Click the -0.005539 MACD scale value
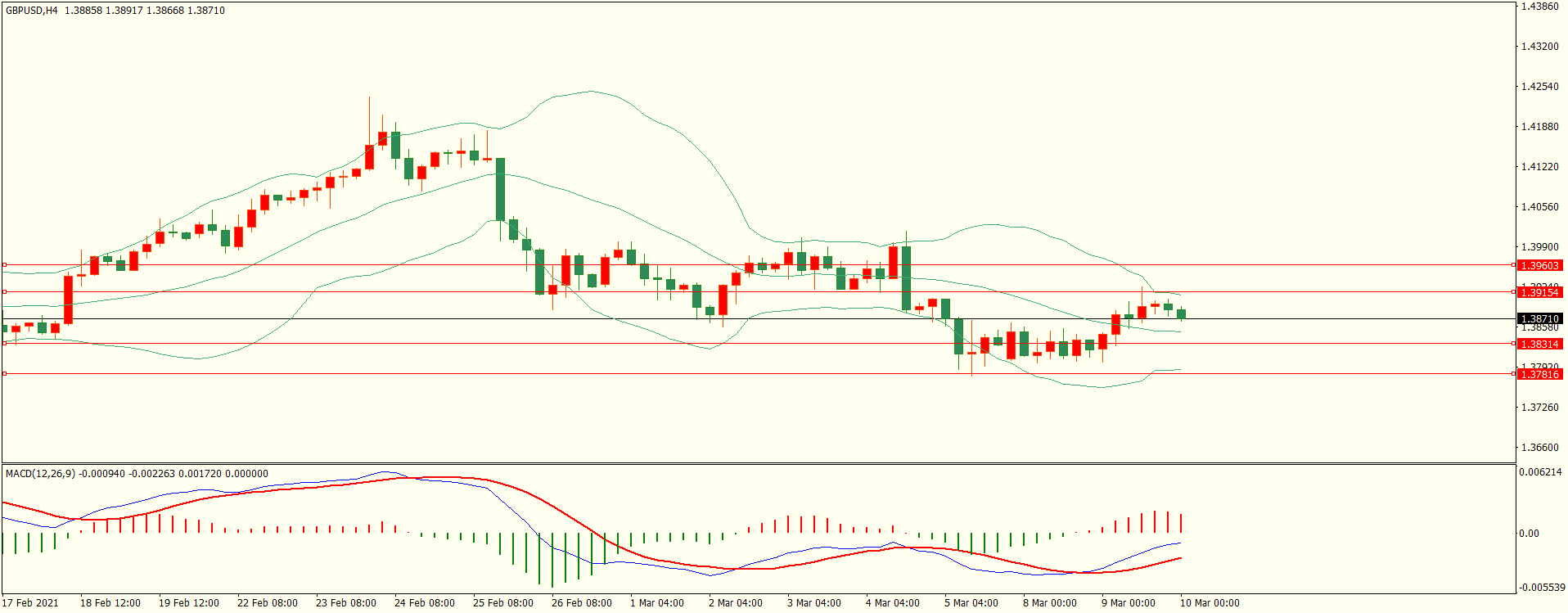1568x613 pixels. tap(1542, 588)
